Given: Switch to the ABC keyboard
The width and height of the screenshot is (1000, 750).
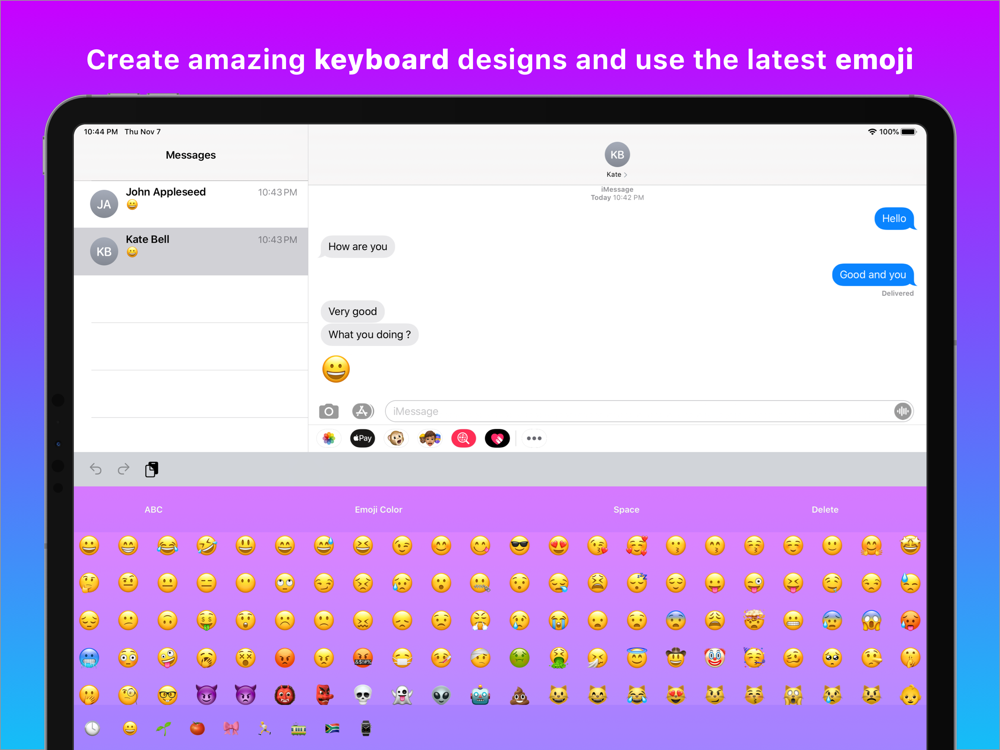Looking at the screenshot, I should [154, 510].
